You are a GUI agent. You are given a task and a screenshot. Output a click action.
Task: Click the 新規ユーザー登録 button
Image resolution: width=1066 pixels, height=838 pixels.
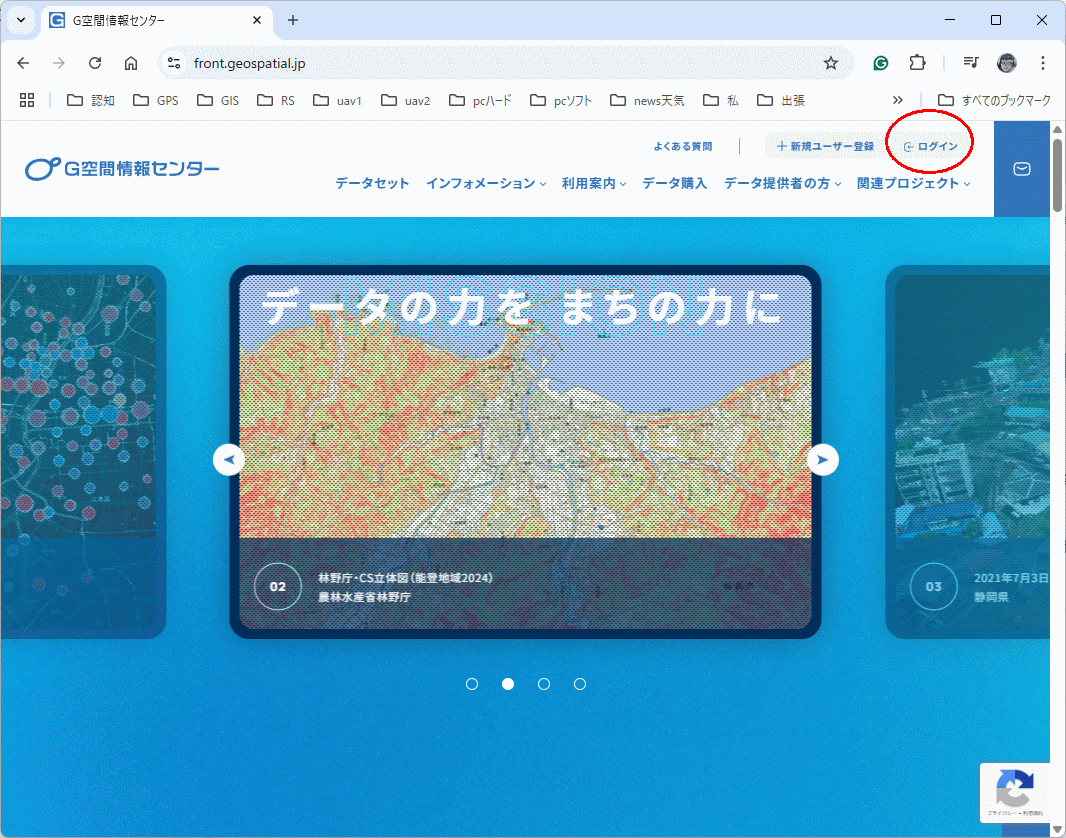[825, 147]
